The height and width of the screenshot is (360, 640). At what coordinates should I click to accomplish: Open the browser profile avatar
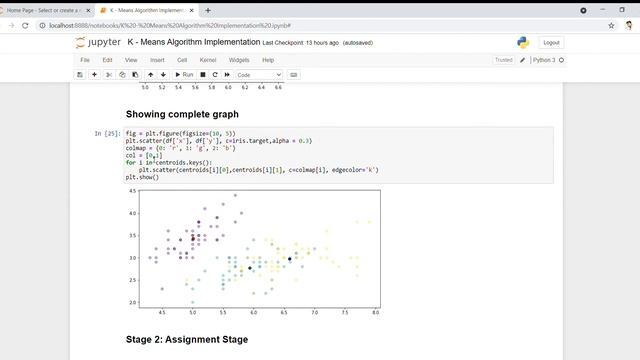coord(629,25)
